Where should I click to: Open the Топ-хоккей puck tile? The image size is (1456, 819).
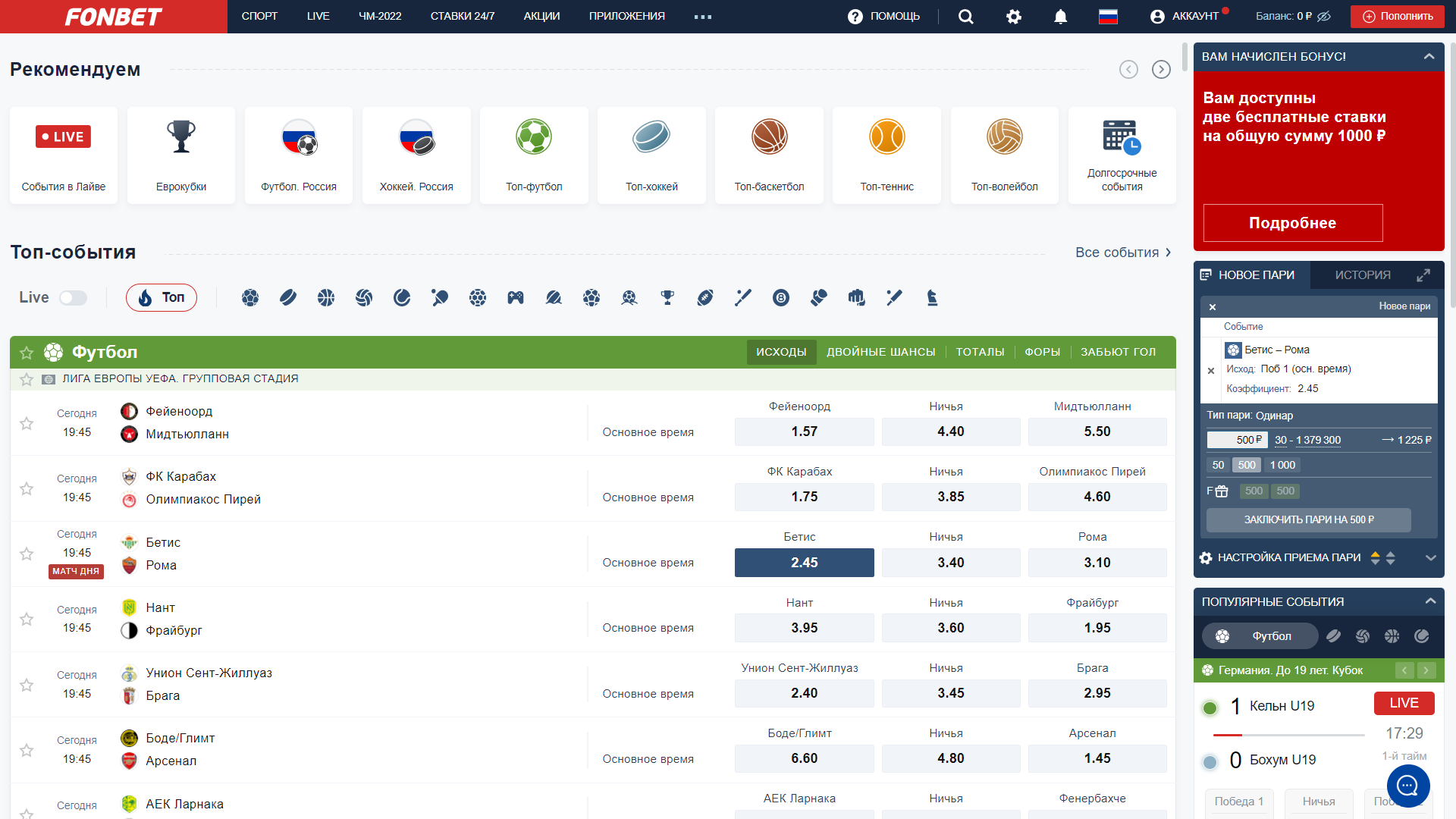(651, 155)
